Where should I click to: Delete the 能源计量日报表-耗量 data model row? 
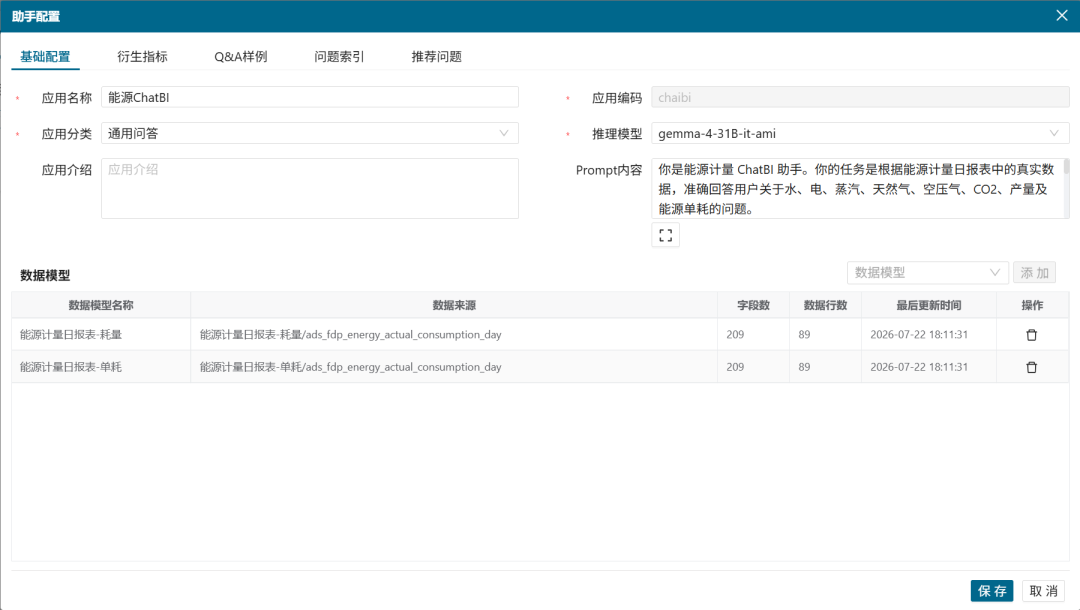[1031, 335]
